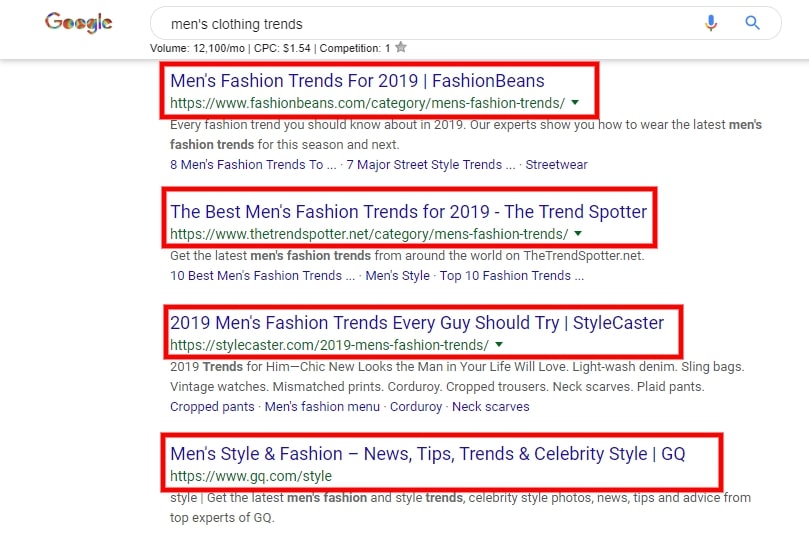Click the star icon beside Competition
Screen dimensions: 809x548
(x=401, y=47)
